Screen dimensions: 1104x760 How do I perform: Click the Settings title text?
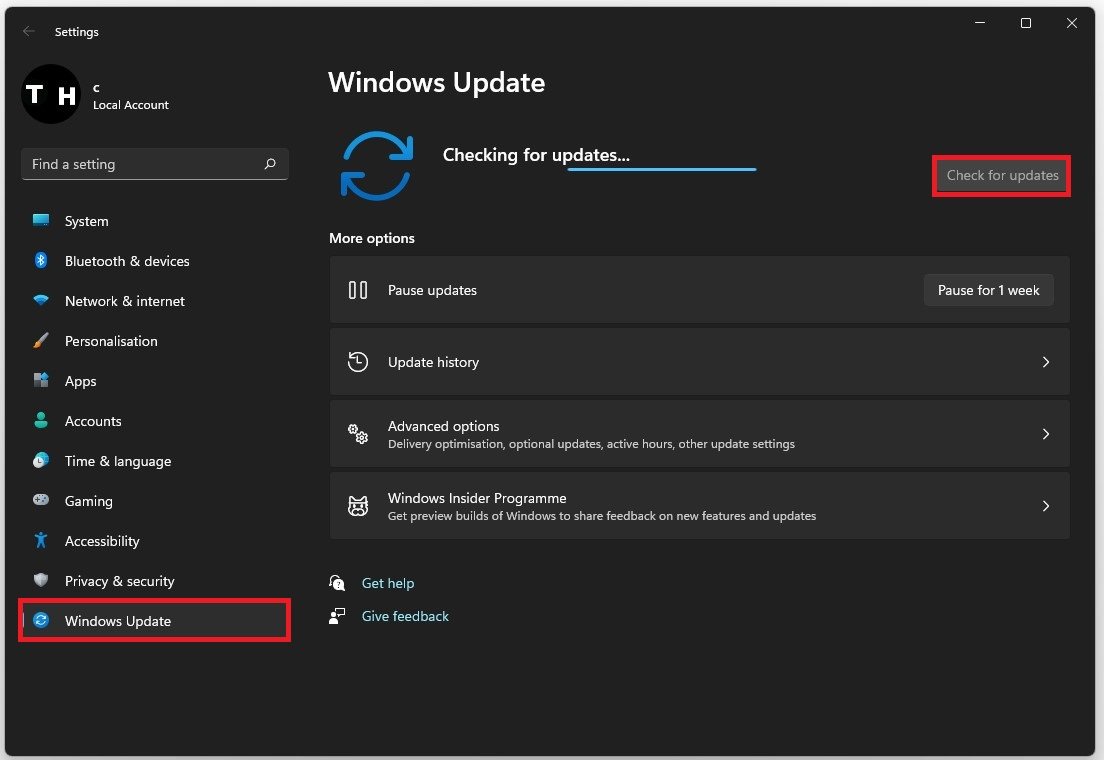[x=77, y=32]
